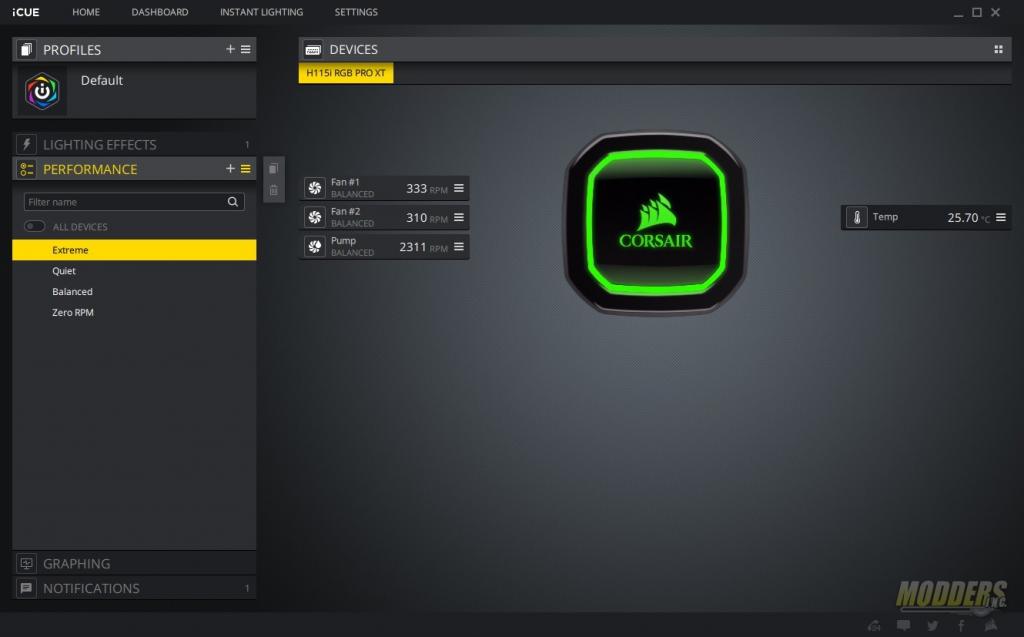The width and height of the screenshot is (1024, 637).
Task: Select the Balanced cooling preset
Action: [134, 291]
